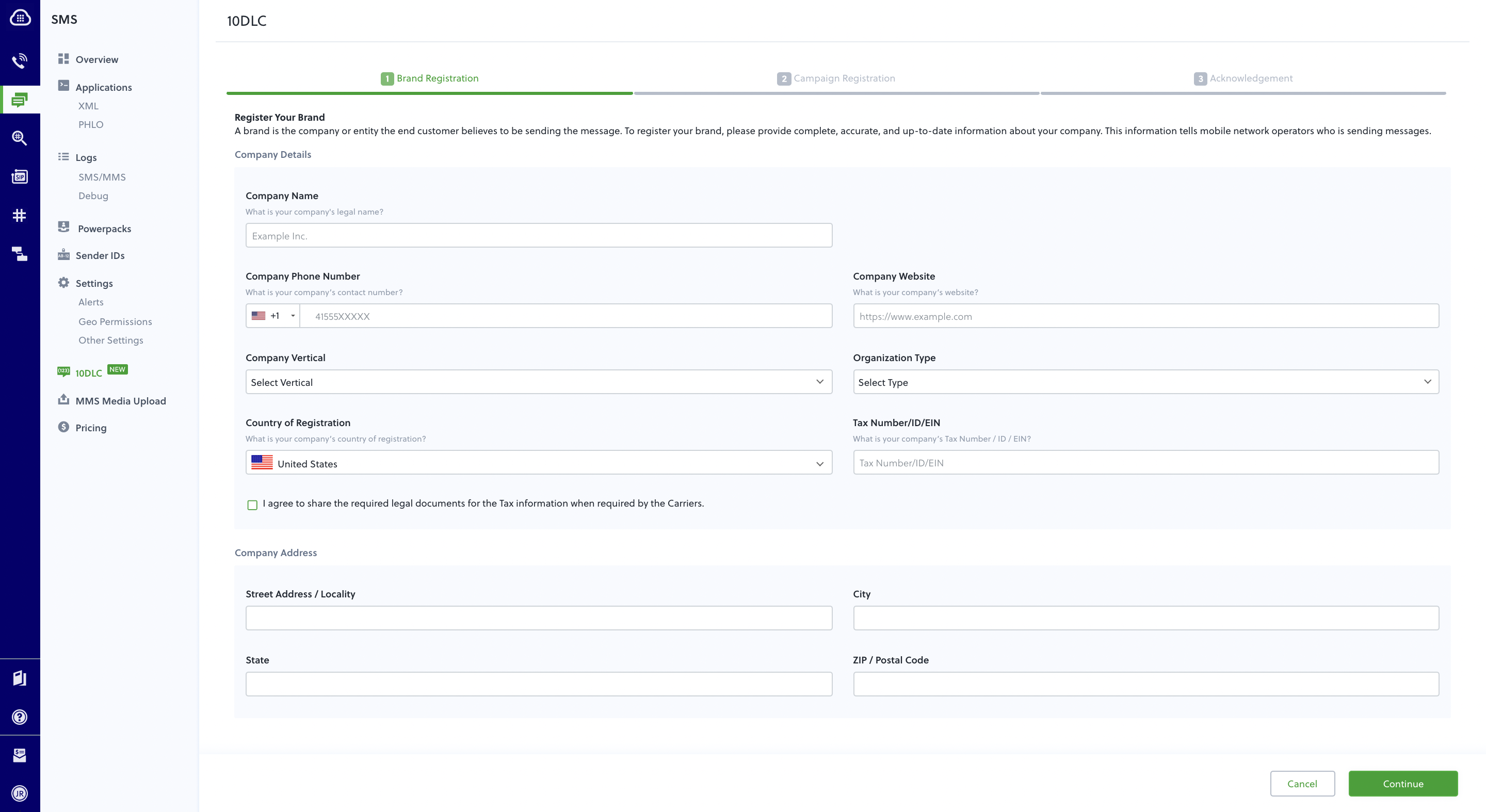This screenshot has width=1486, height=812.
Task: Click the green Continue button
Action: tap(1403, 783)
